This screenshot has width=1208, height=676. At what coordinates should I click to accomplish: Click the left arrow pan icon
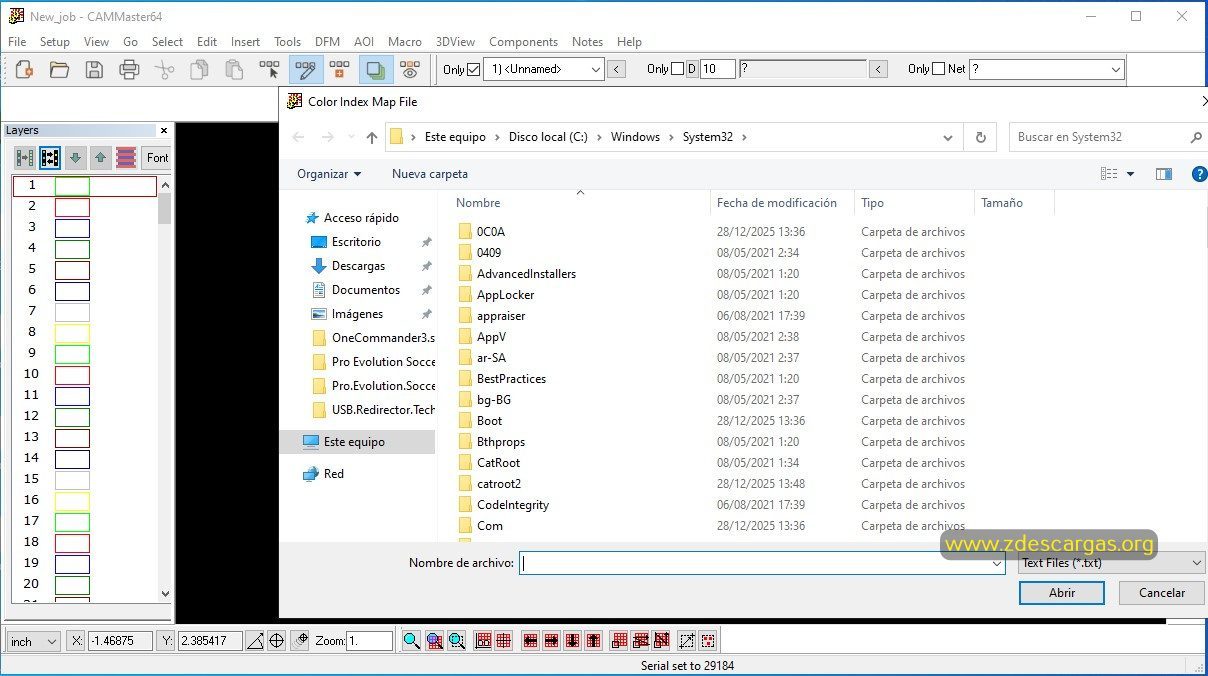530,641
